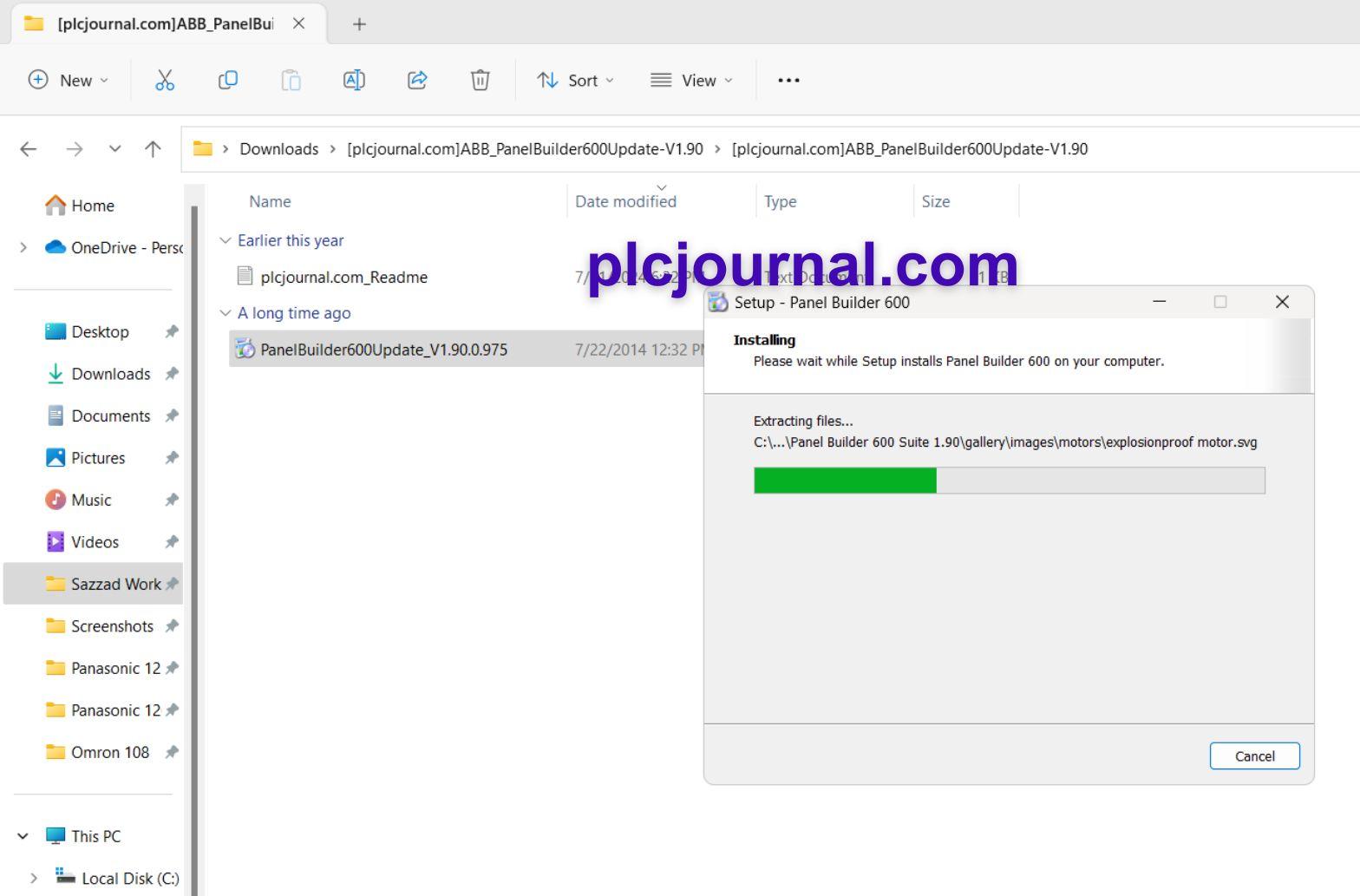Click the Setup installation progress bar
Image resolution: width=1360 pixels, height=896 pixels.
click(x=1010, y=481)
